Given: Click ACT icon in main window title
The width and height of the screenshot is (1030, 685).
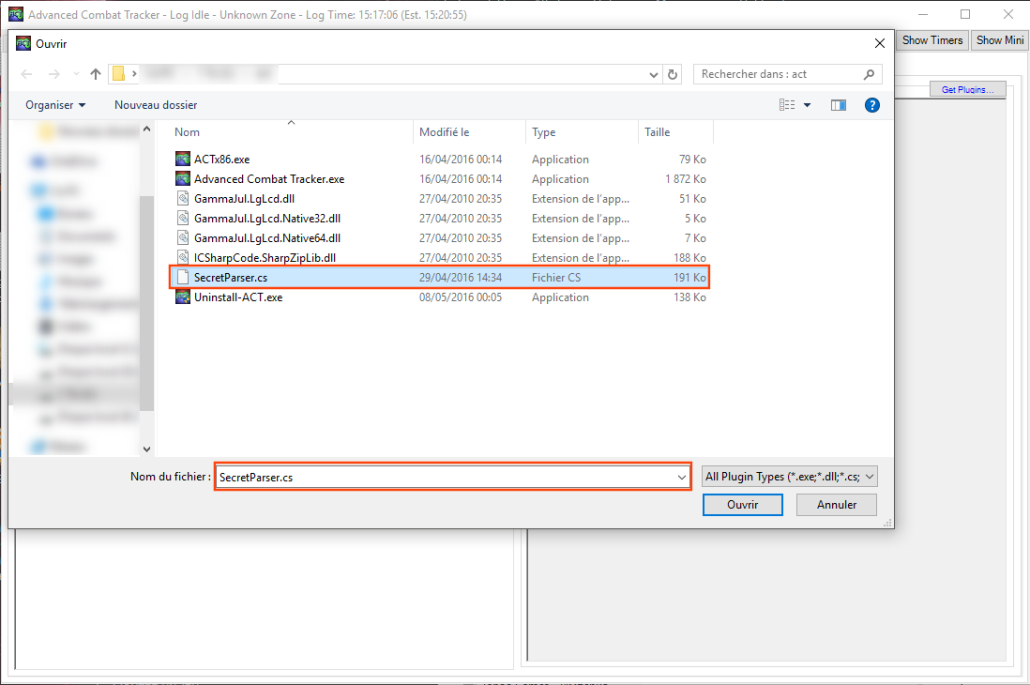Looking at the screenshot, I should [x=16, y=14].
